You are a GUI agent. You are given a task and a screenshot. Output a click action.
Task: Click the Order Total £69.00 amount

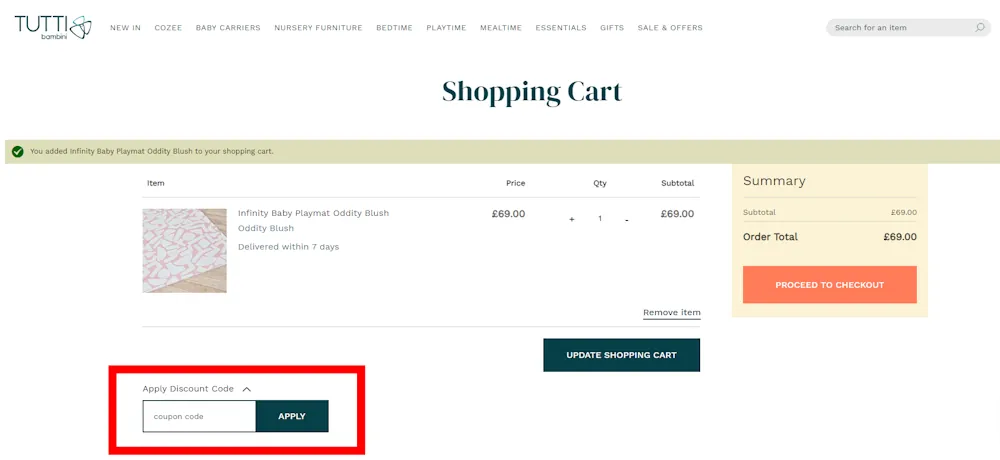[x=900, y=237]
